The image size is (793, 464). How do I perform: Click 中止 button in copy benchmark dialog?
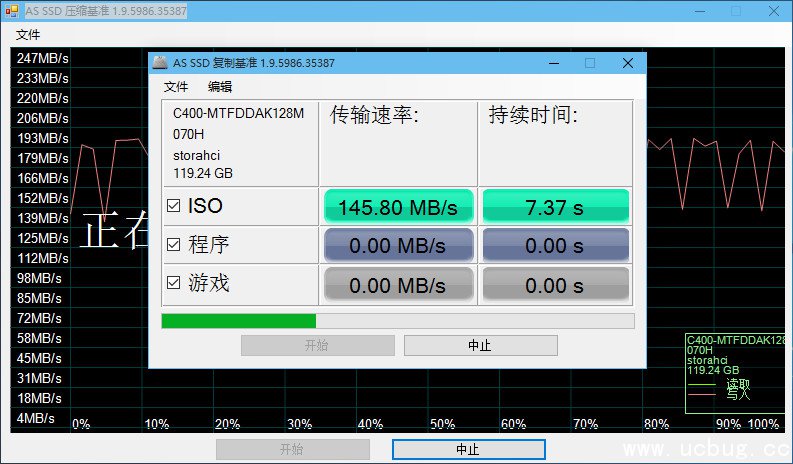480,346
